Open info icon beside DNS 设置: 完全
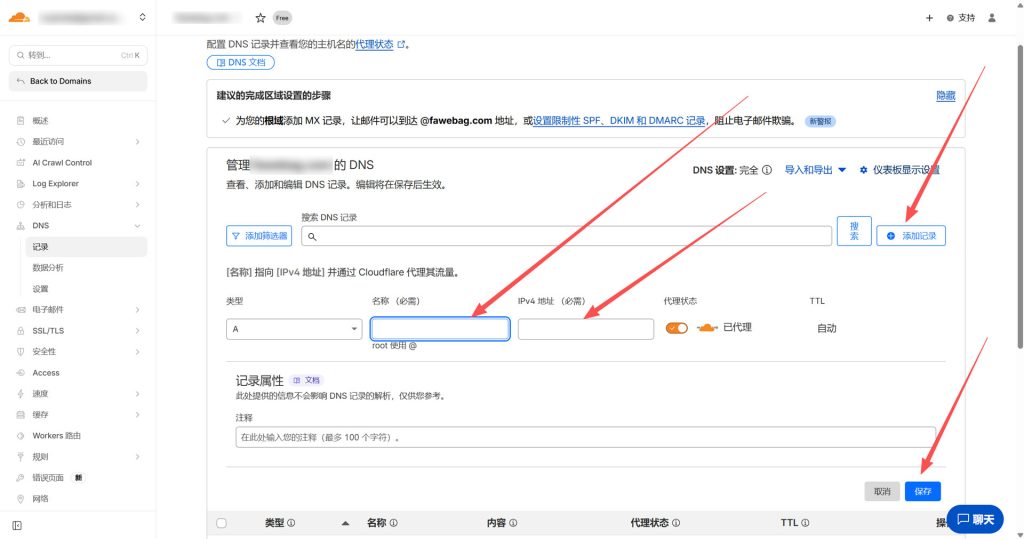The image size is (1024, 539). click(767, 170)
